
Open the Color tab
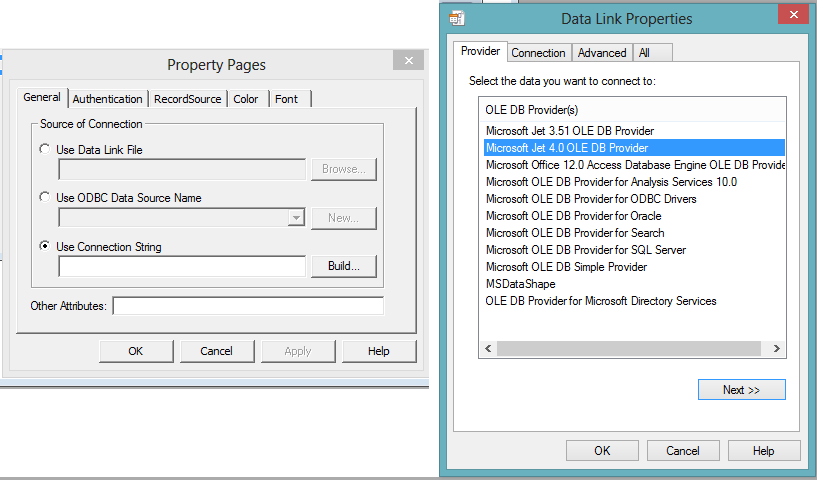246,99
